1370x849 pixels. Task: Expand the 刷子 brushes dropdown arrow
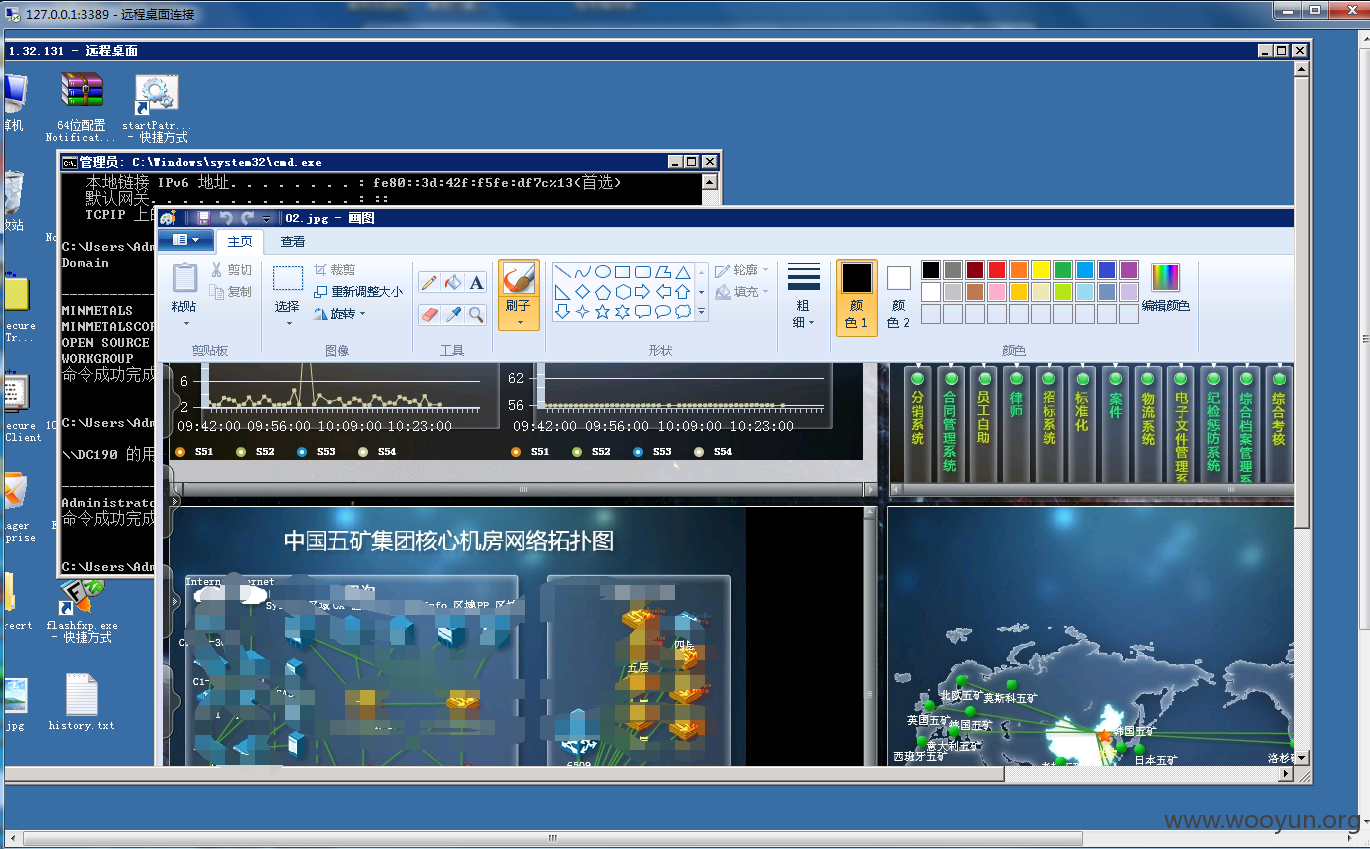(518, 322)
